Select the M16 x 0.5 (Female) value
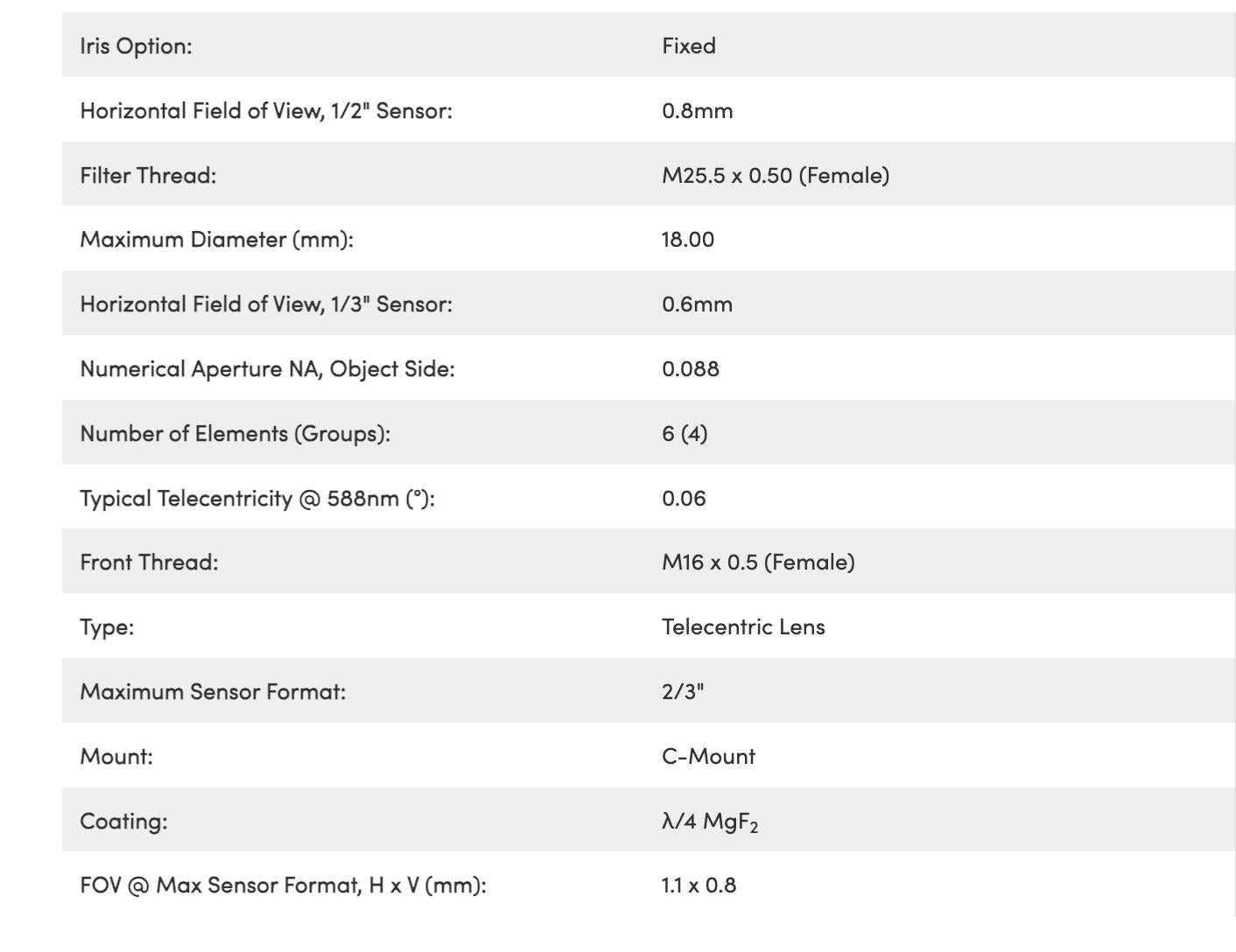Image resolution: width=1236 pixels, height=952 pixels. [x=758, y=562]
